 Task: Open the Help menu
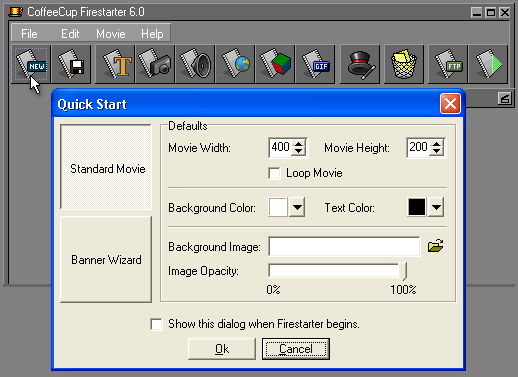click(x=152, y=34)
